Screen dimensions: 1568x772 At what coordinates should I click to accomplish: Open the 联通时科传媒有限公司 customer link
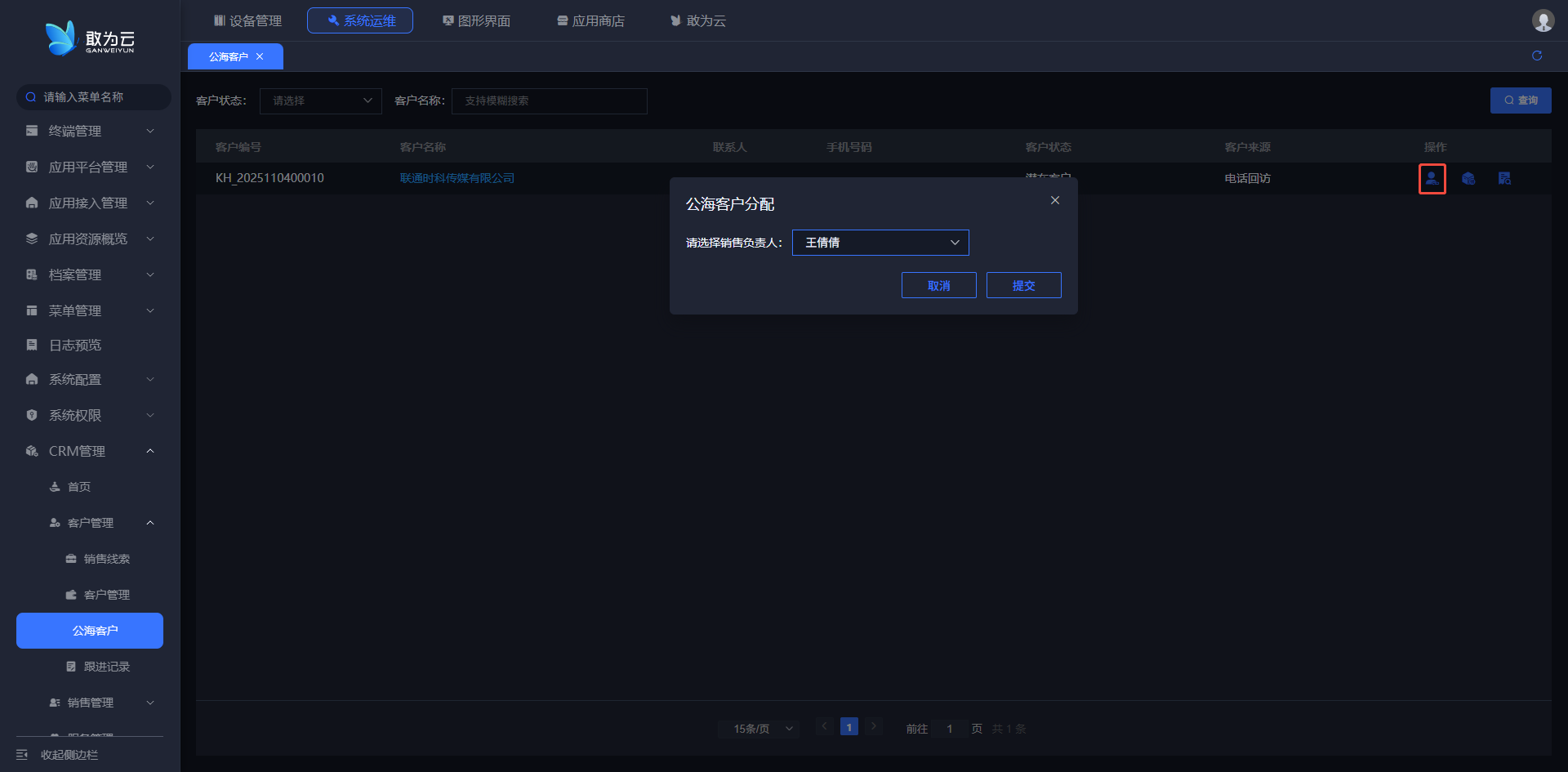point(457,178)
